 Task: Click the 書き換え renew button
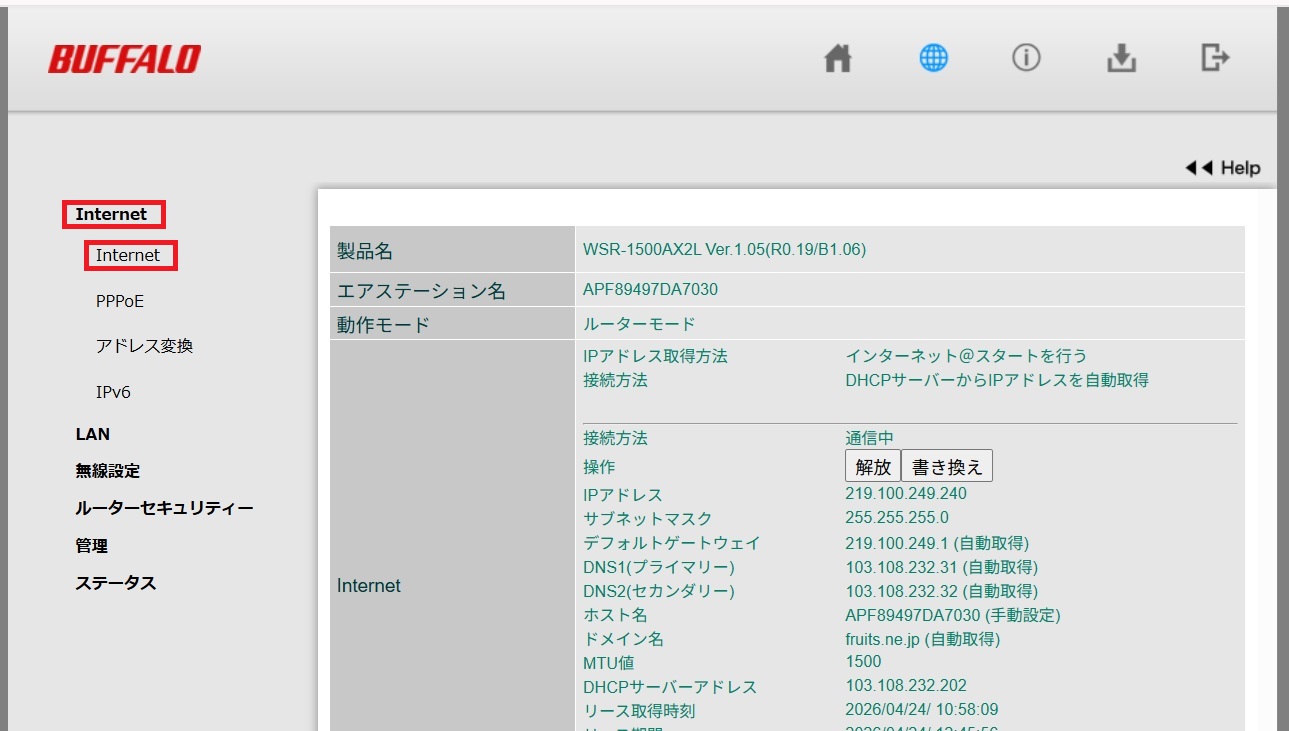pos(947,466)
